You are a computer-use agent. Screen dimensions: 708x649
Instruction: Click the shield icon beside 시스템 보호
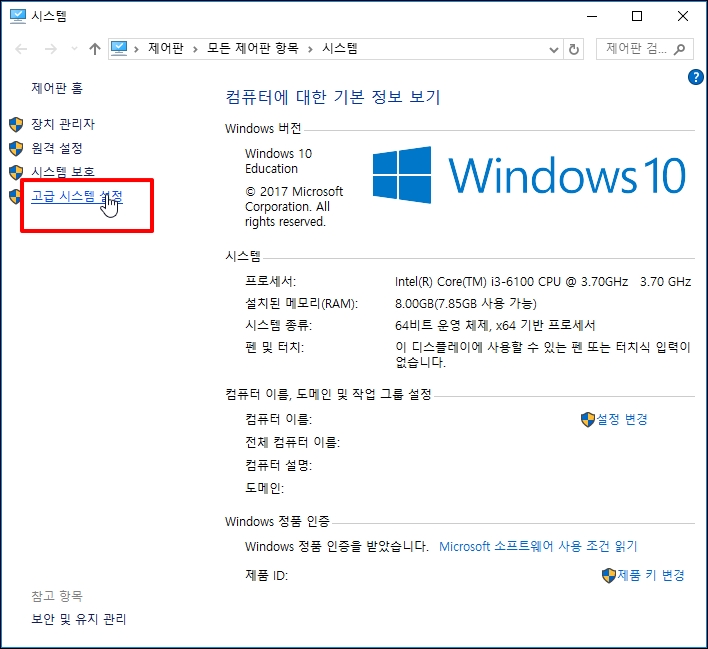pos(16,172)
